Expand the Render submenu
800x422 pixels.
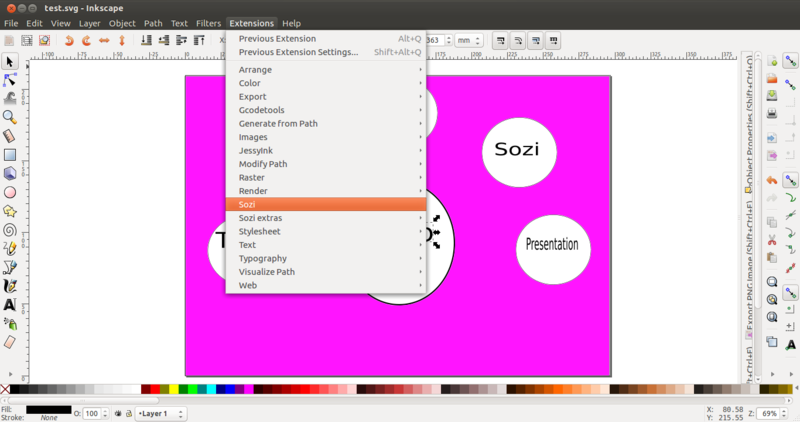pyautogui.click(x=326, y=191)
